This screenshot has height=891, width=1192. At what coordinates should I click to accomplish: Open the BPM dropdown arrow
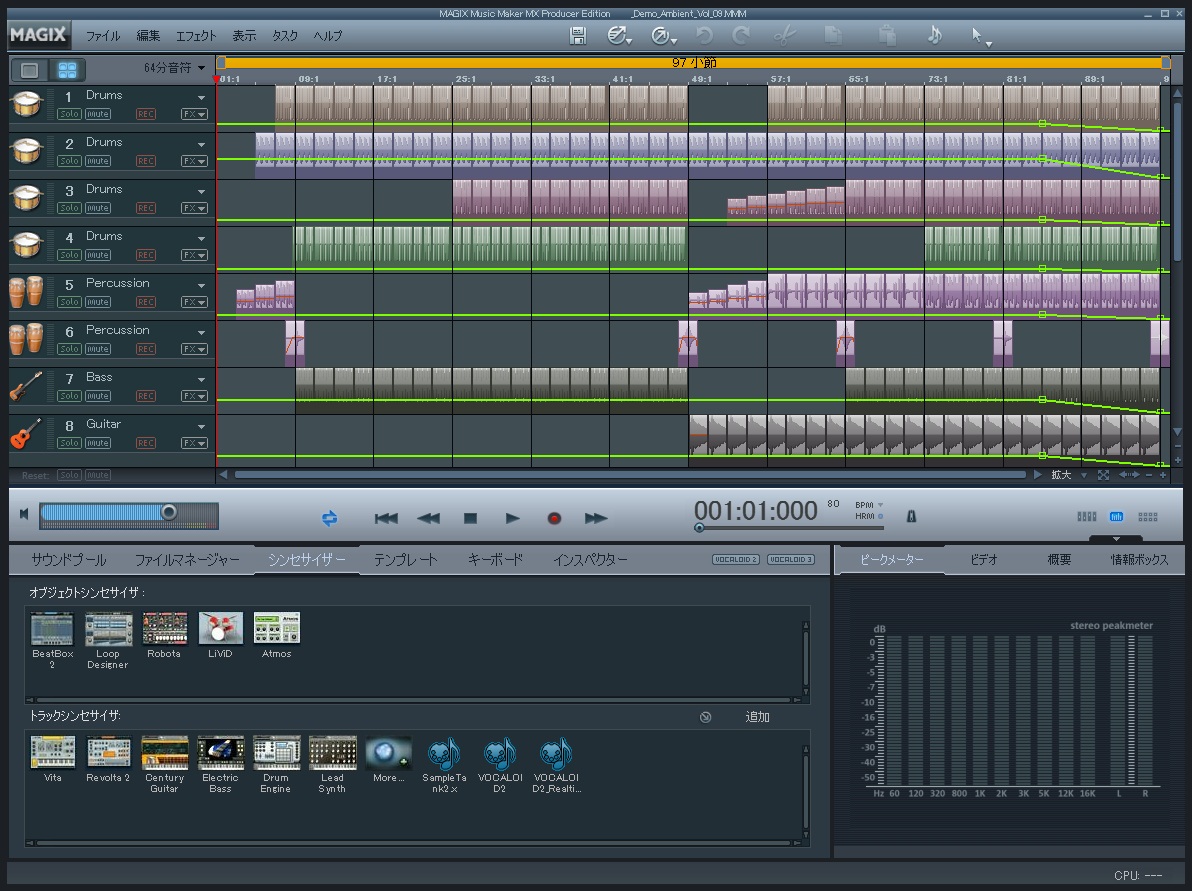click(881, 505)
